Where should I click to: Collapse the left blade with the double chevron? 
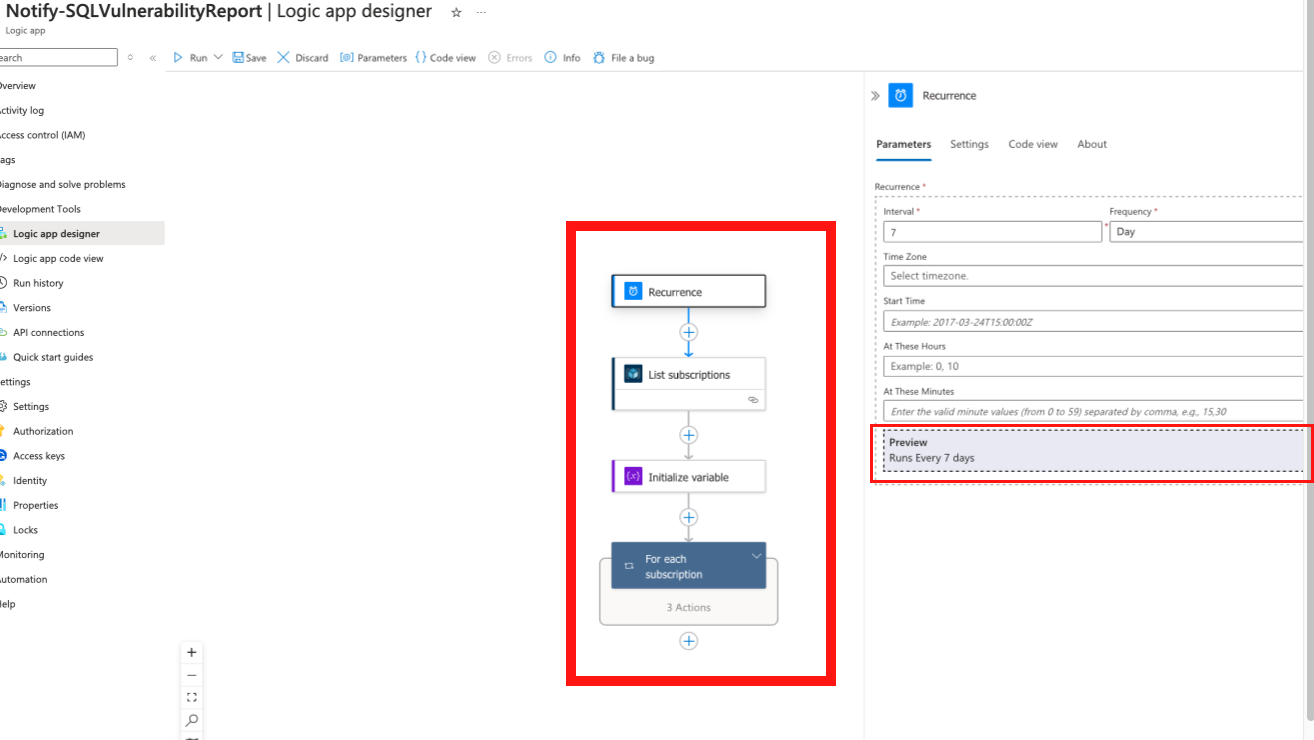(x=152, y=57)
